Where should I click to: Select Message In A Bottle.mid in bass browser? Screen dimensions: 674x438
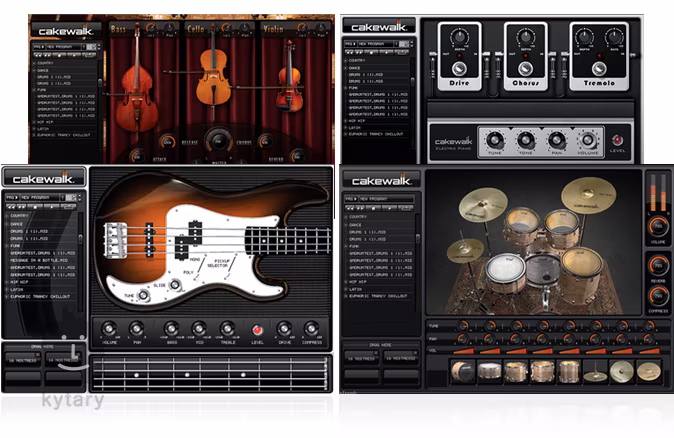click(42, 260)
